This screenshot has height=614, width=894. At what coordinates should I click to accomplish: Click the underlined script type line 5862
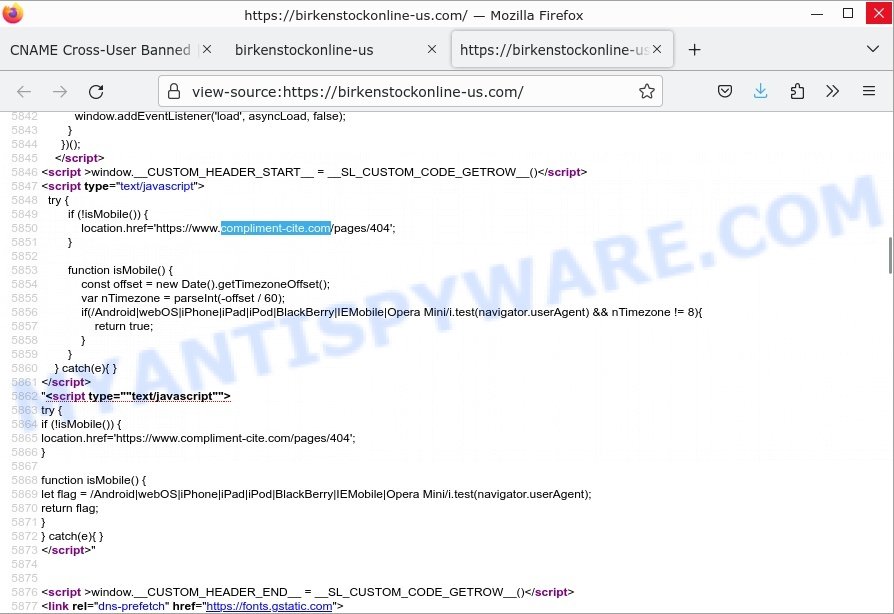[136, 396]
